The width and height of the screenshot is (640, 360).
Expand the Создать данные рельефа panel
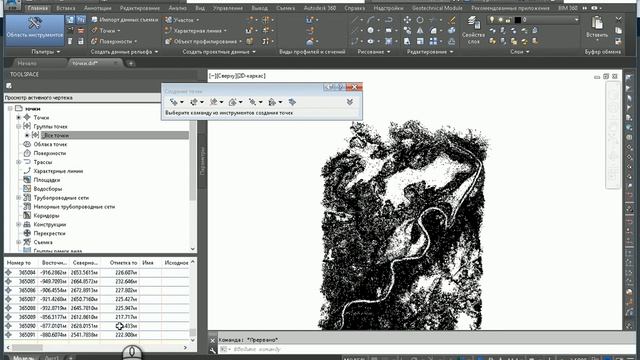[124, 52]
